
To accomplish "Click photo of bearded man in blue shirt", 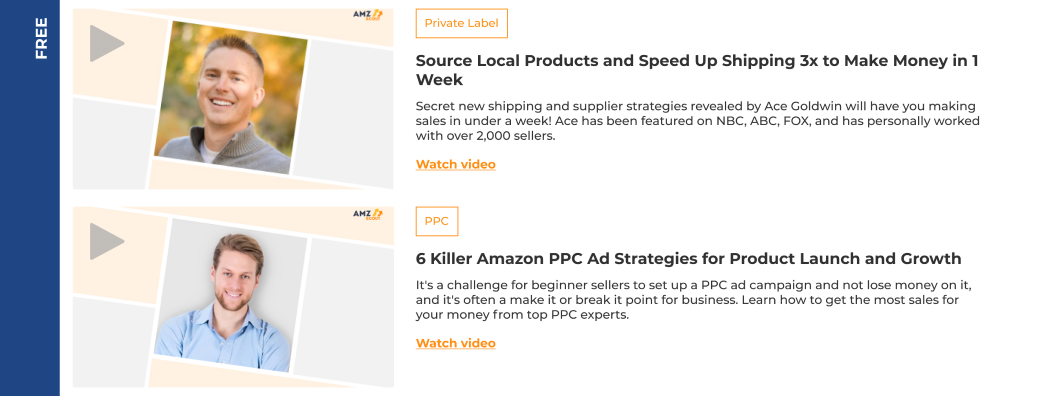I will pos(231,295).
